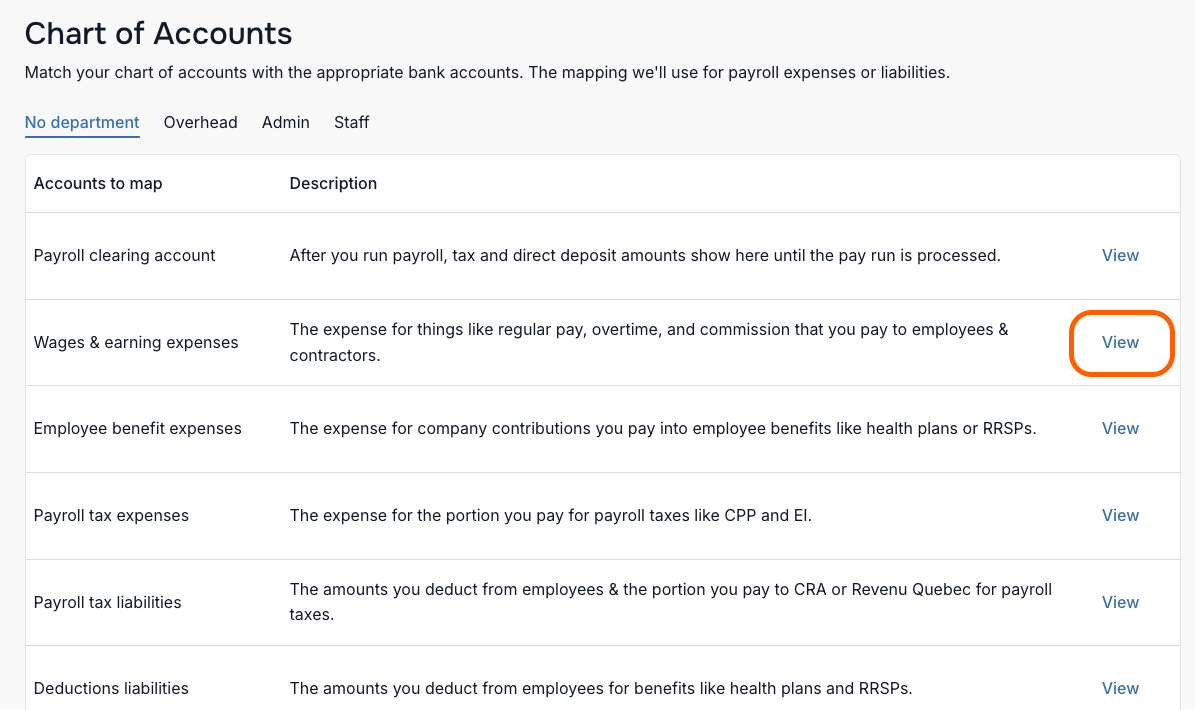Click the Wages & earning expenses label
The image size is (1195, 710).
tap(136, 342)
